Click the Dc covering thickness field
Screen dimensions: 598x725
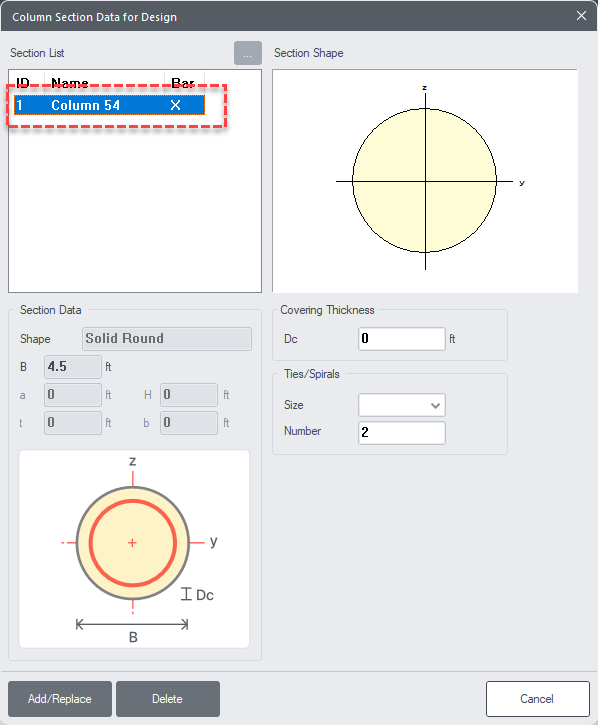pos(401,339)
